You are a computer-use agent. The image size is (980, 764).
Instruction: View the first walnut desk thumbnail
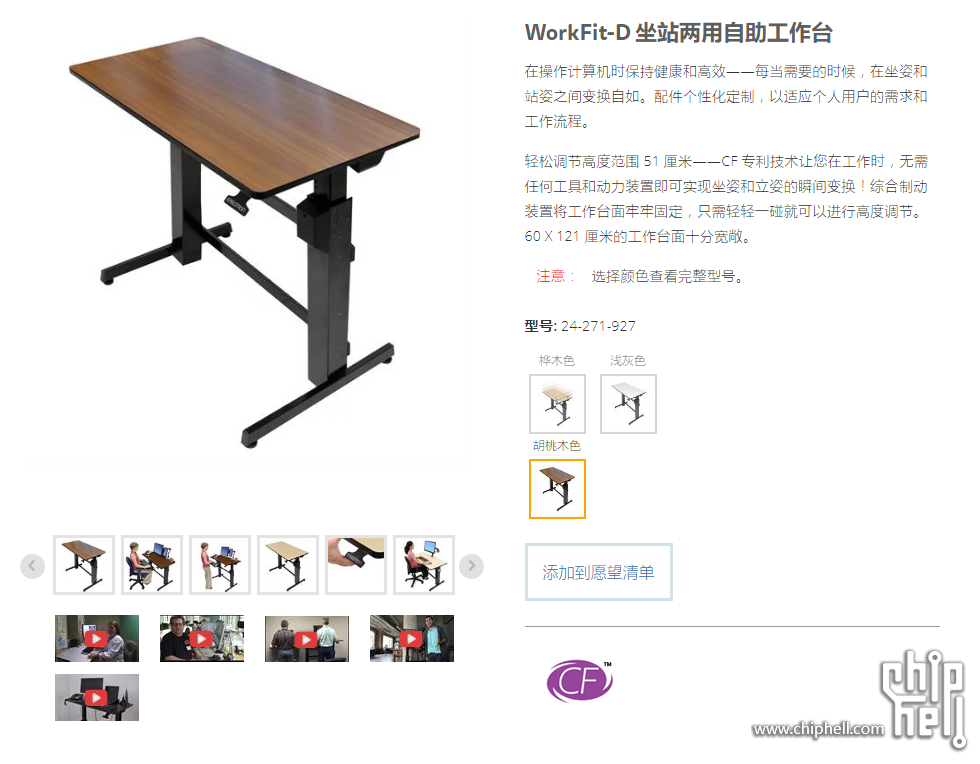(x=84, y=565)
